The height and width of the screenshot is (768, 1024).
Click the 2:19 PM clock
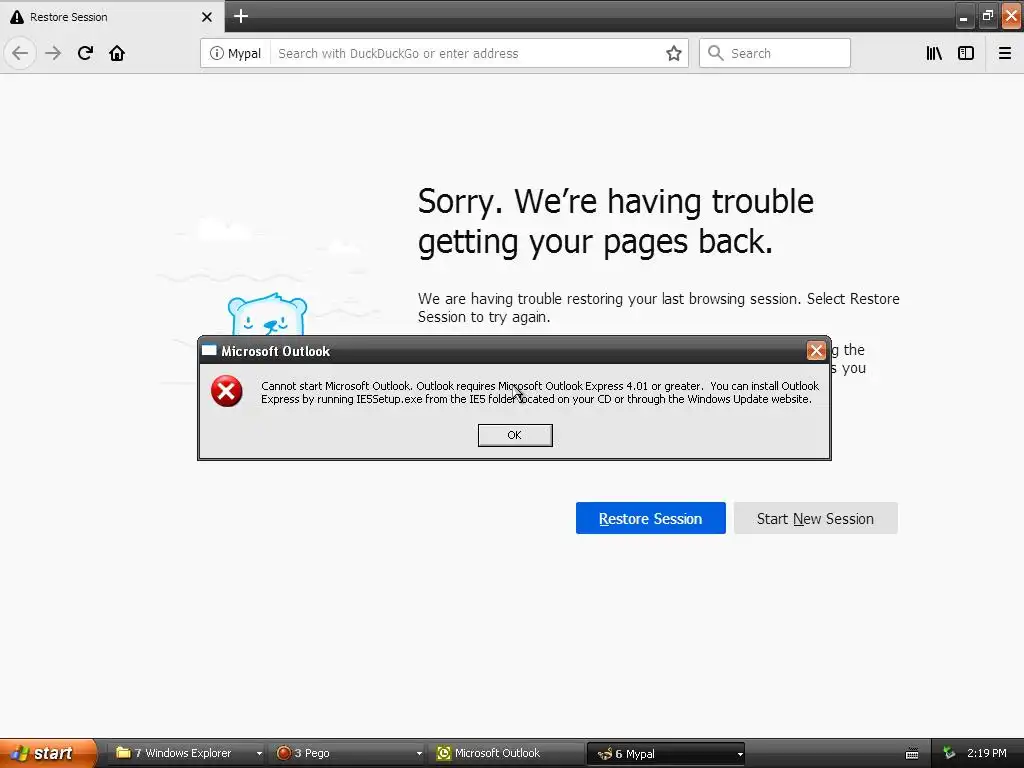coord(987,753)
